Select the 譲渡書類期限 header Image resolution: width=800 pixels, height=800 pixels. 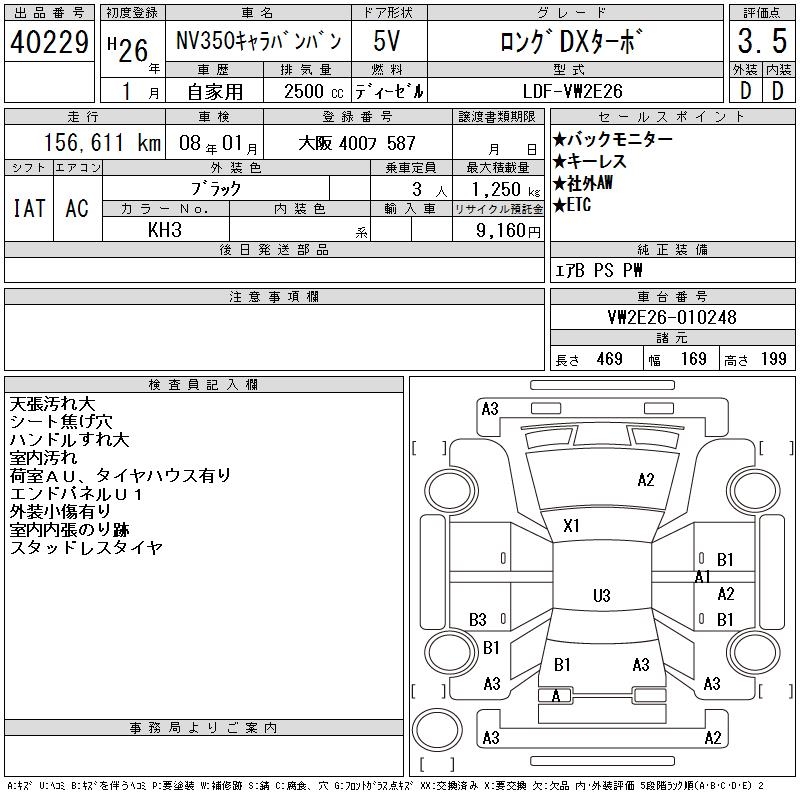click(x=497, y=117)
